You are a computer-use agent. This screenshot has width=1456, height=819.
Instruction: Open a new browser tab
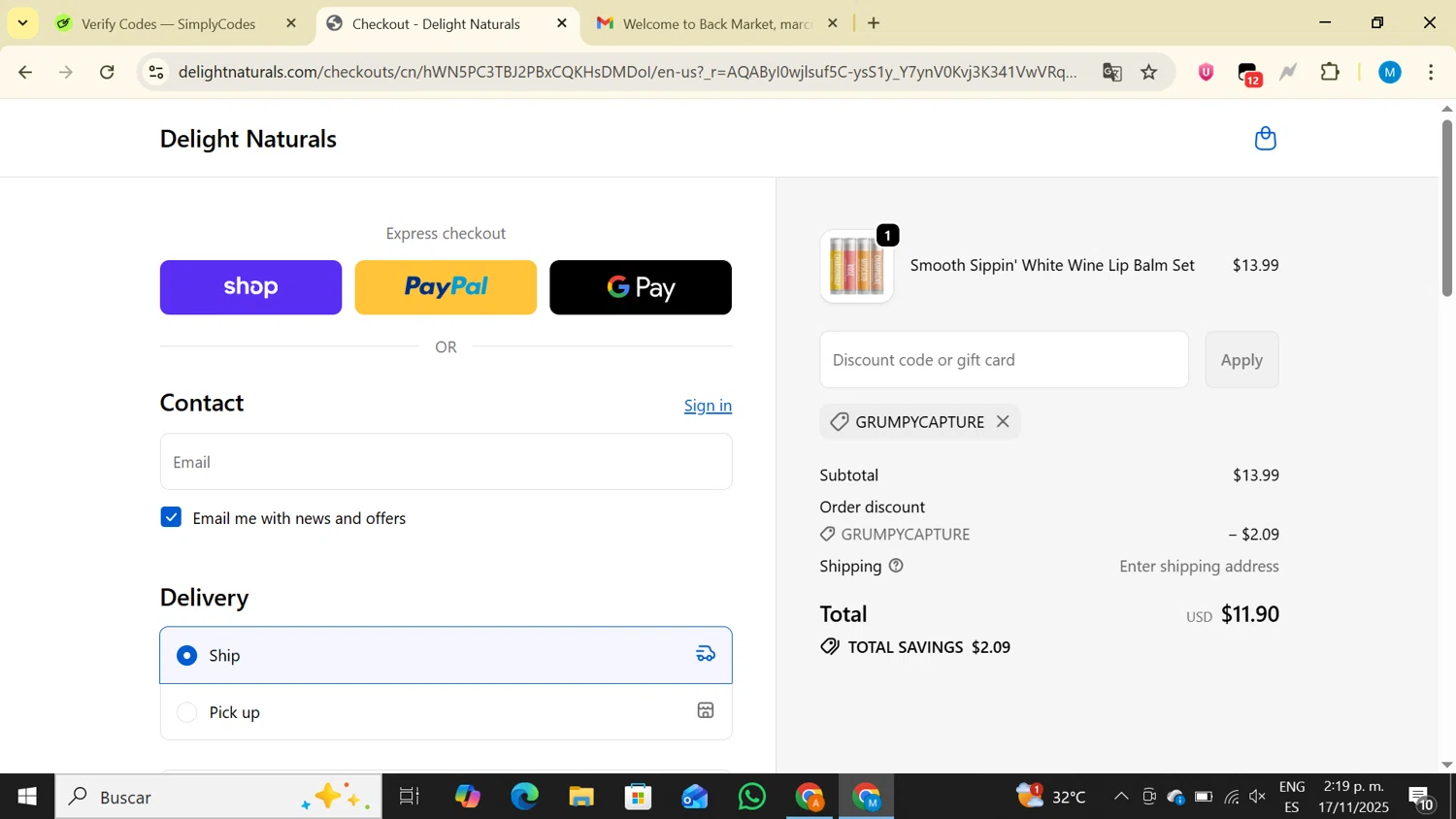(874, 23)
